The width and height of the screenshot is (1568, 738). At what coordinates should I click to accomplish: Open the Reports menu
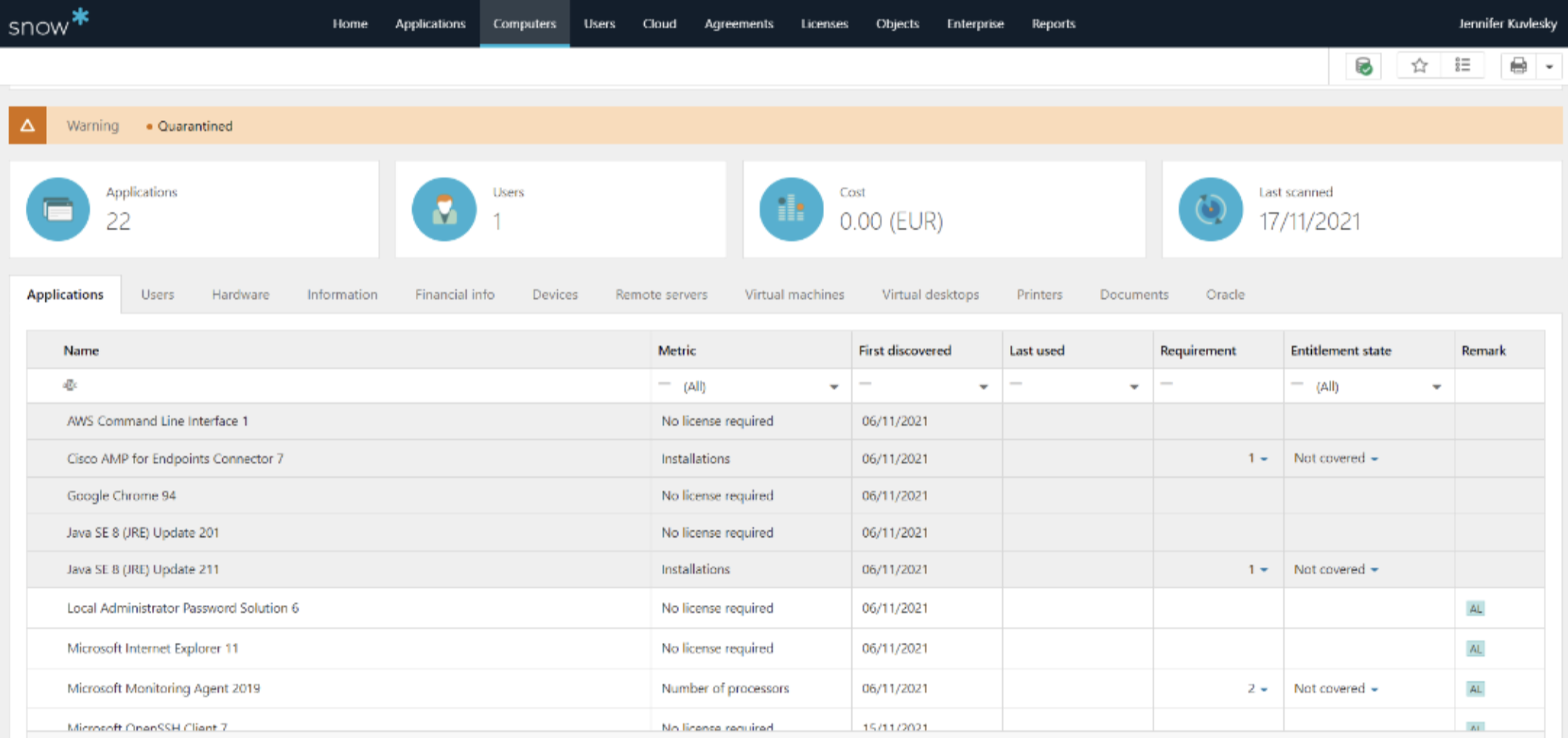(x=1053, y=23)
